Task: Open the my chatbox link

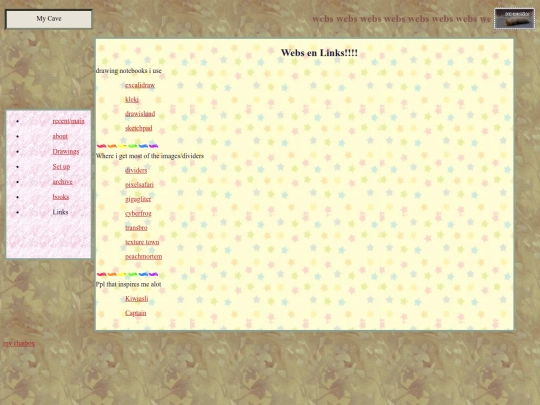Action: pos(19,343)
